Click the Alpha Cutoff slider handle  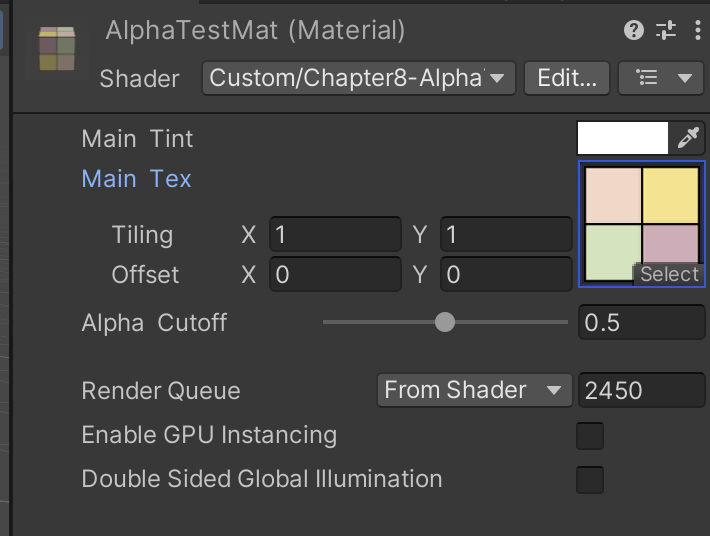pos(445,322)
